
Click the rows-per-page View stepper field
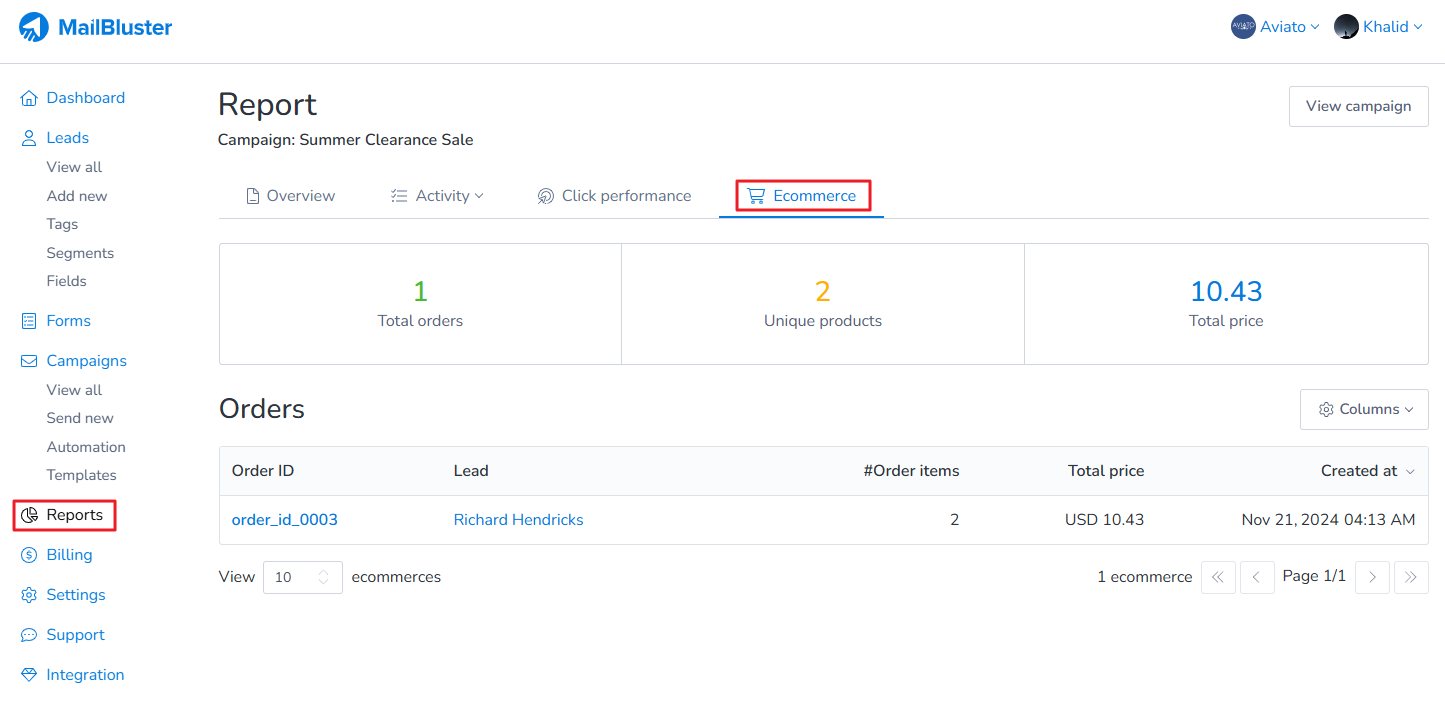coord(302,577)
